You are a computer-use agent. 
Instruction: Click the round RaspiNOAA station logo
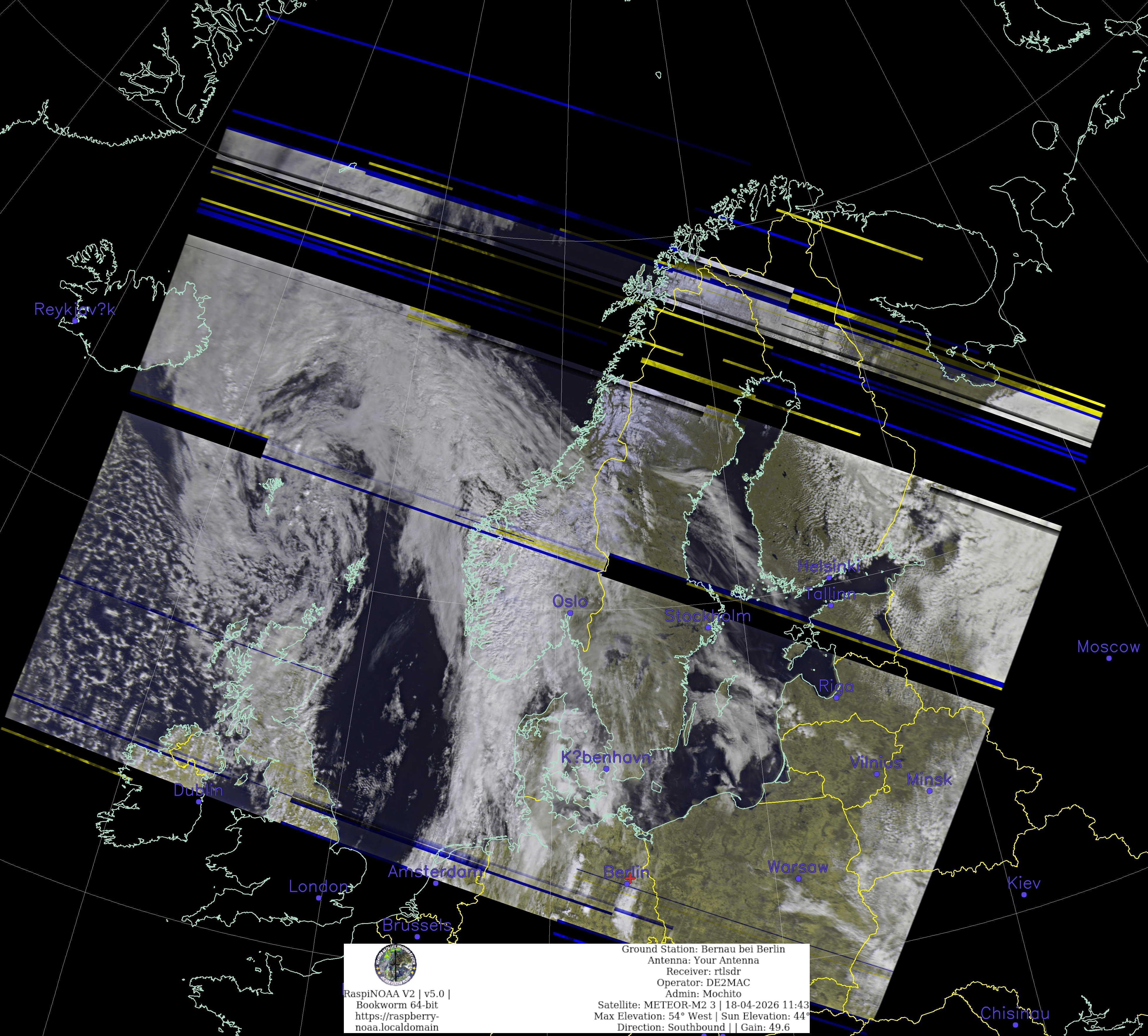[395, 964]
